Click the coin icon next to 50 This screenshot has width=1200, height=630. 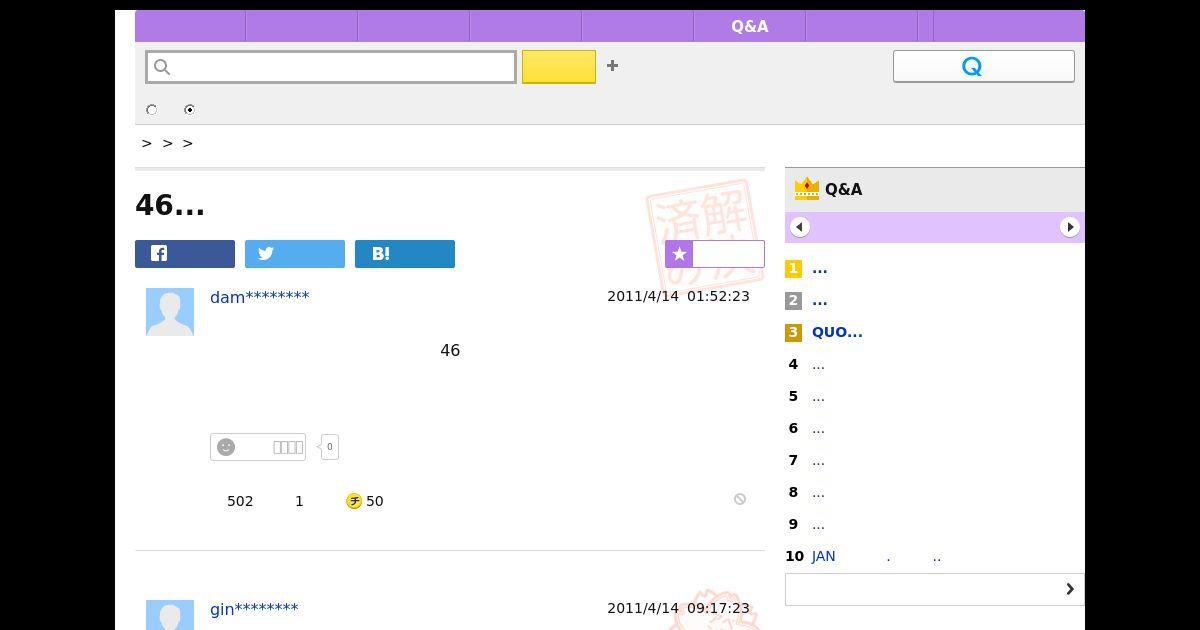(x=354, y=501)
